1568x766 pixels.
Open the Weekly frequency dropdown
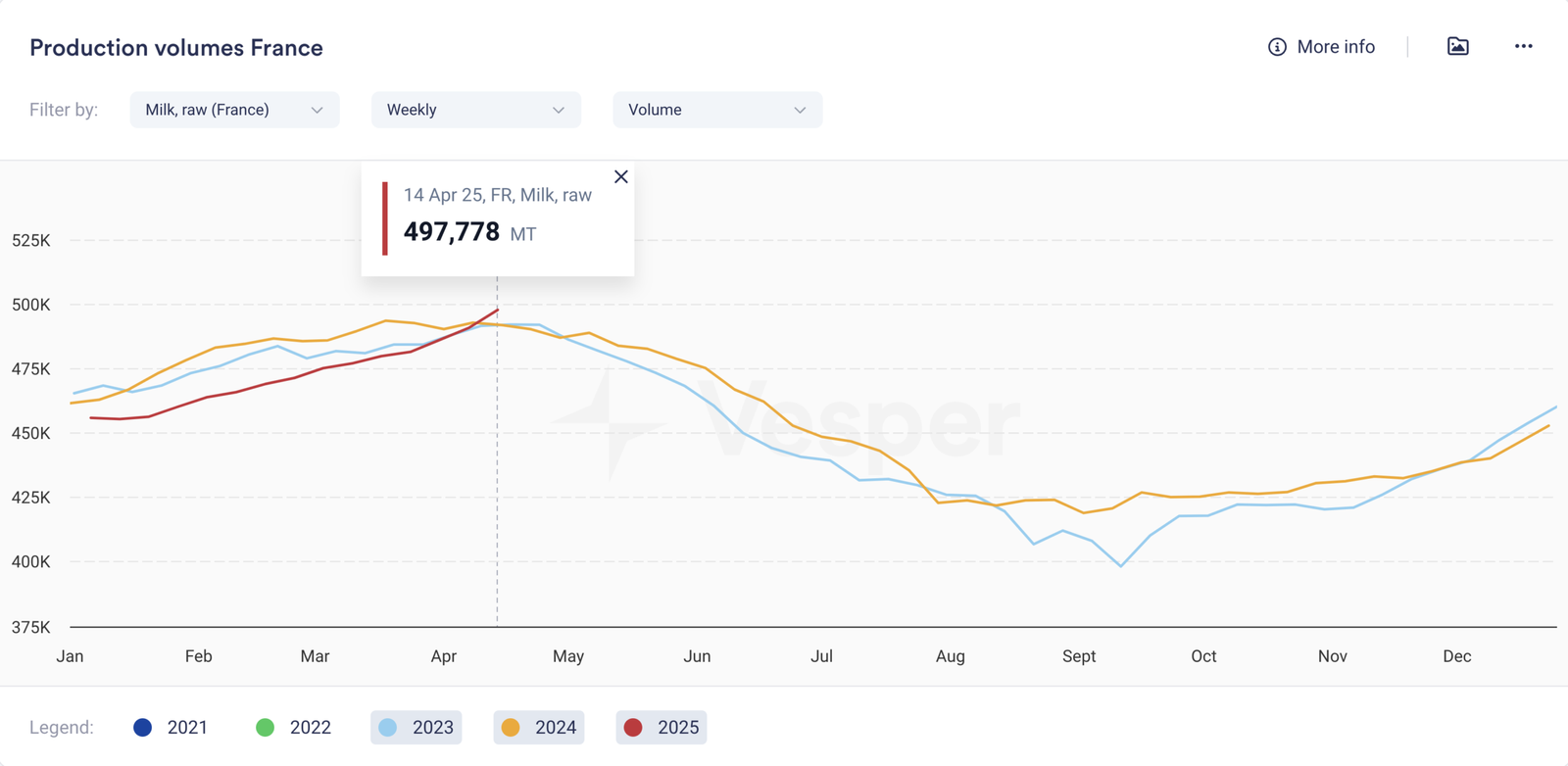click(x=475, y=110)
